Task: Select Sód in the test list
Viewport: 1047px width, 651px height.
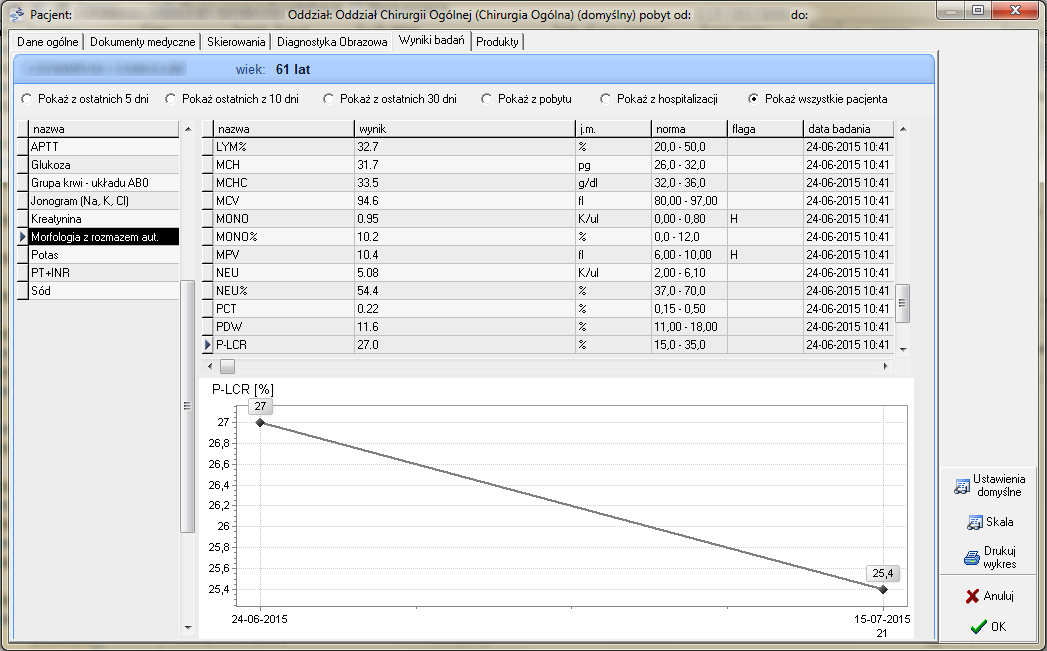Action: (x=104, y=291)
